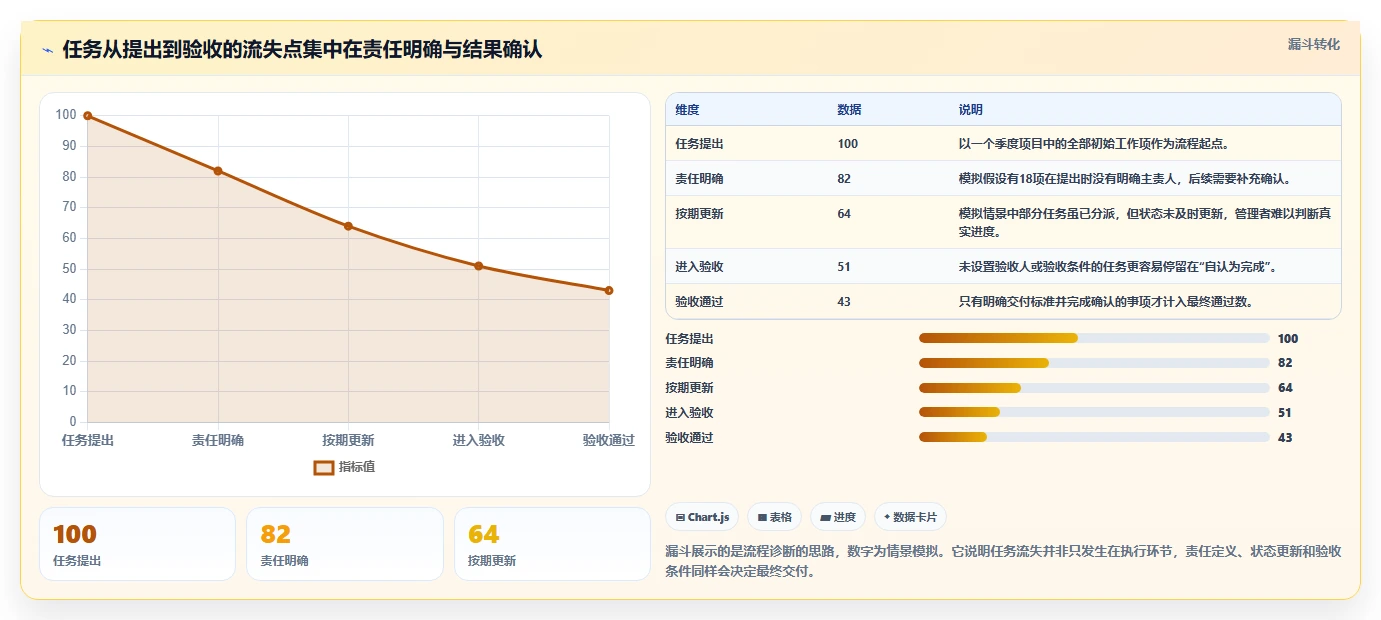1381x620 pixels.
Task: Click the 进度 chip
Action: click(838, 517)
